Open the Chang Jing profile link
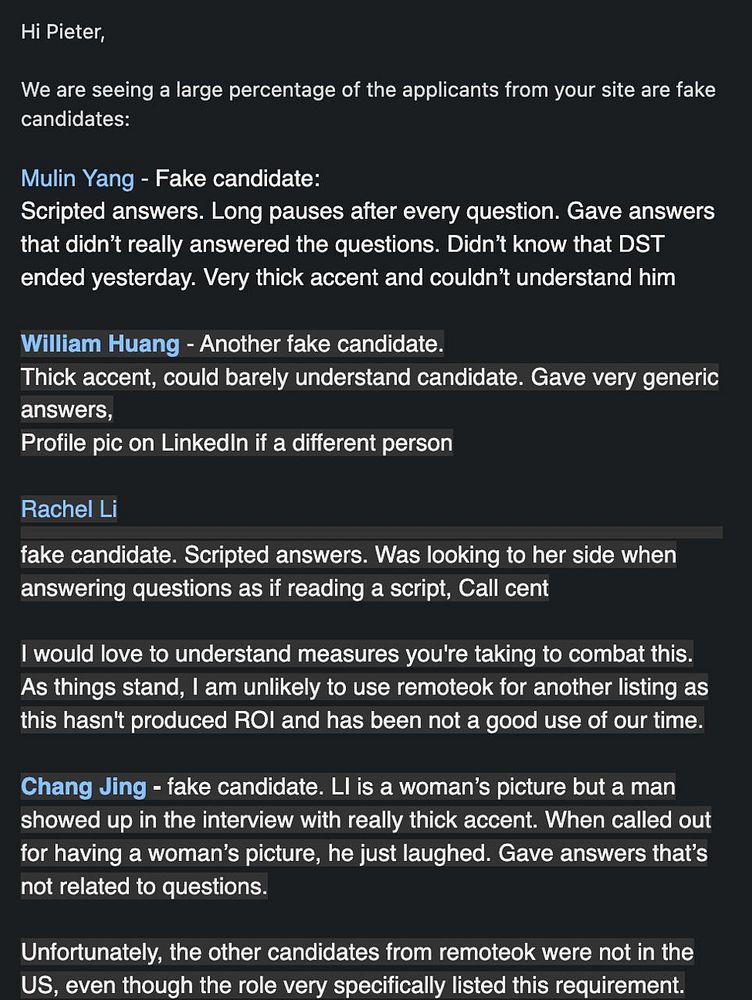This screenshot has width=752, height=1000. coord(84,786)
